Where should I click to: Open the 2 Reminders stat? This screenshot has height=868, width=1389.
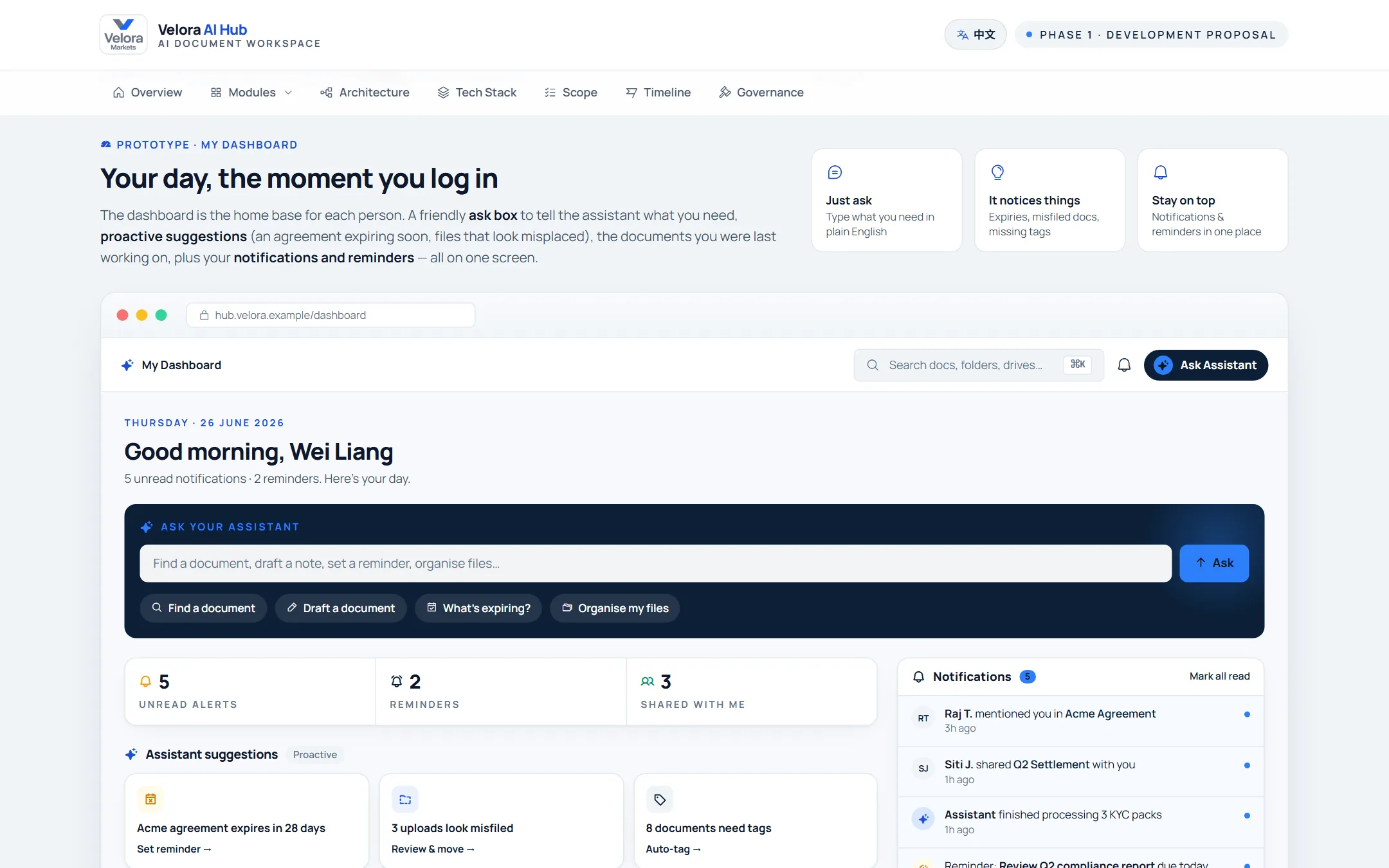pyautogui.click(x=501, y=692)
